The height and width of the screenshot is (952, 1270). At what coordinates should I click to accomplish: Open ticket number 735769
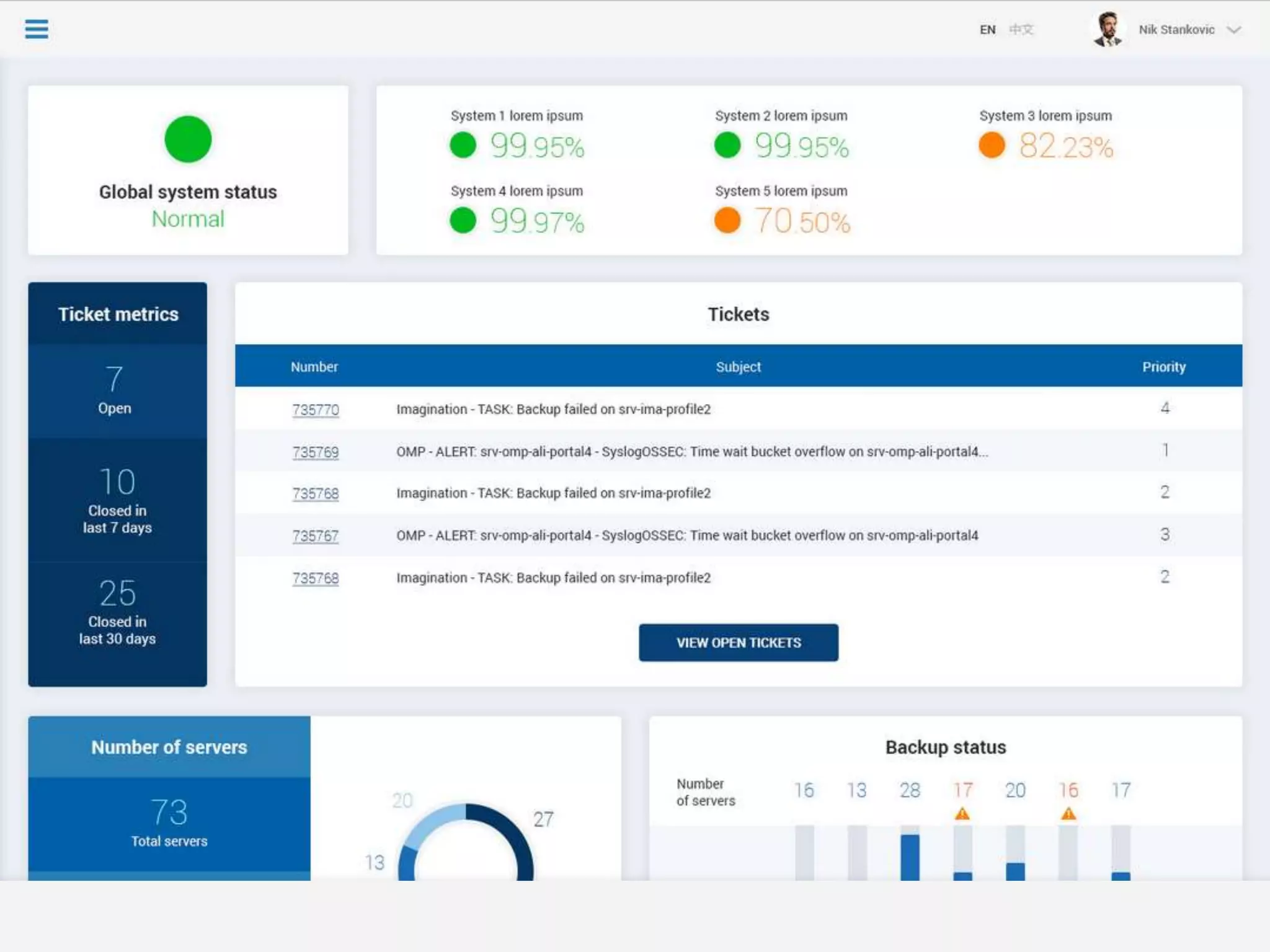point(316,452)
